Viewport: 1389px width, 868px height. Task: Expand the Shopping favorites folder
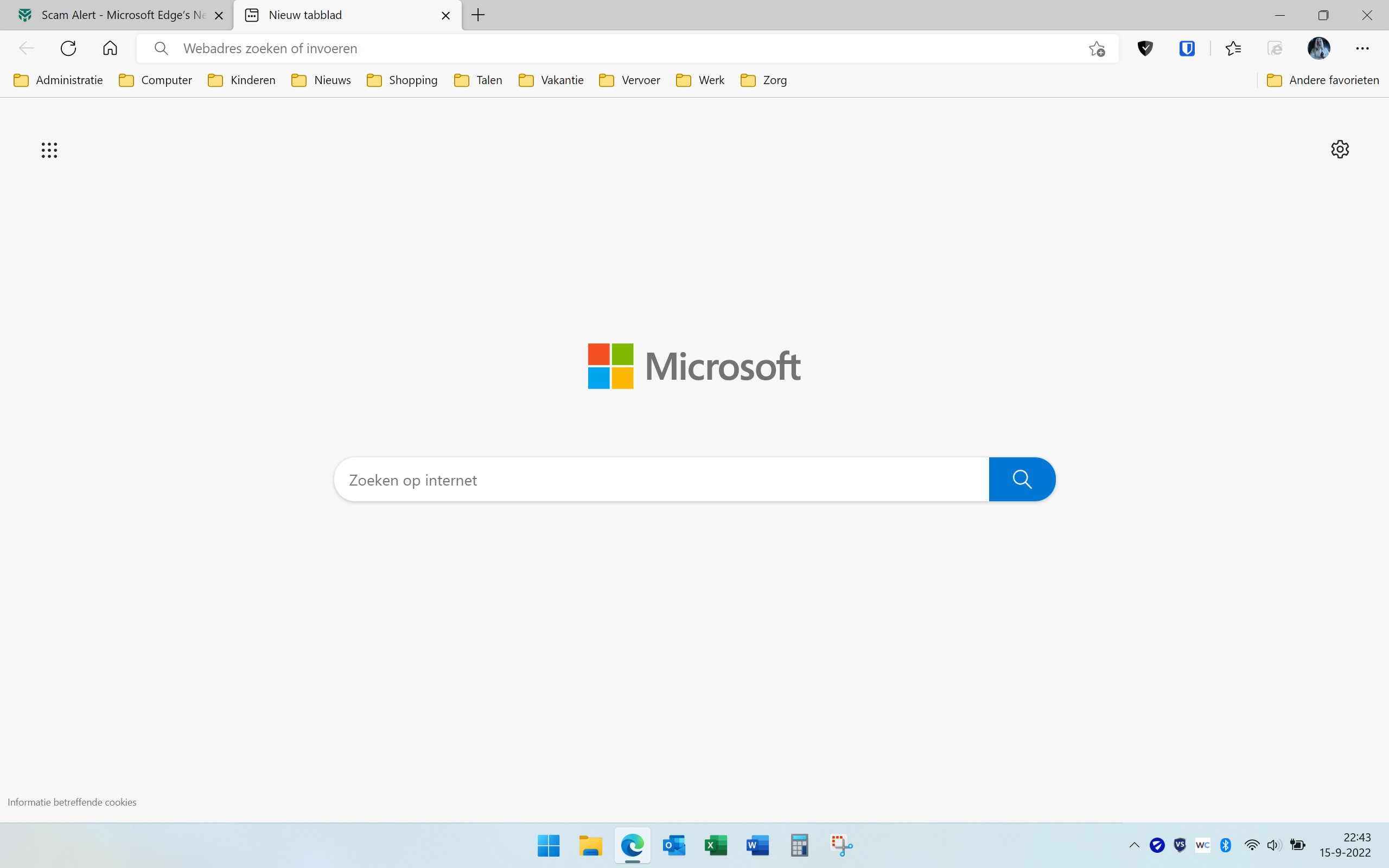point(402,80)
